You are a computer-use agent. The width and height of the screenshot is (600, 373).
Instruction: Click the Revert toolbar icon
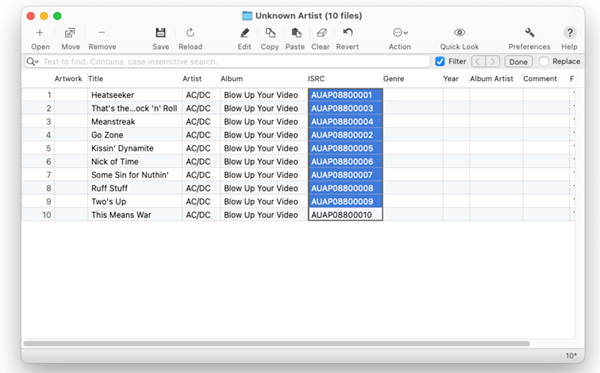tap(347, 33)
